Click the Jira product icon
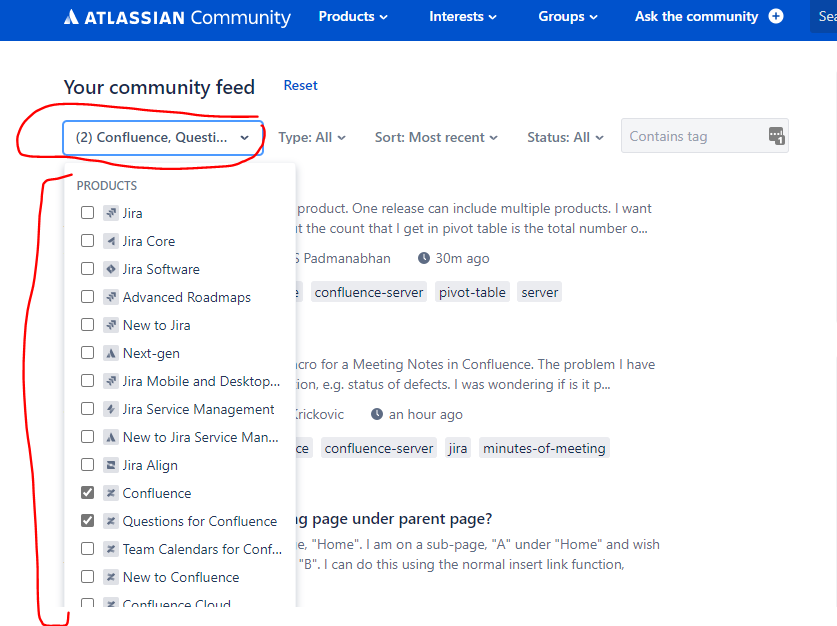Image resolution: width=837 pixels, height=626 pixels. pos(110,213)
